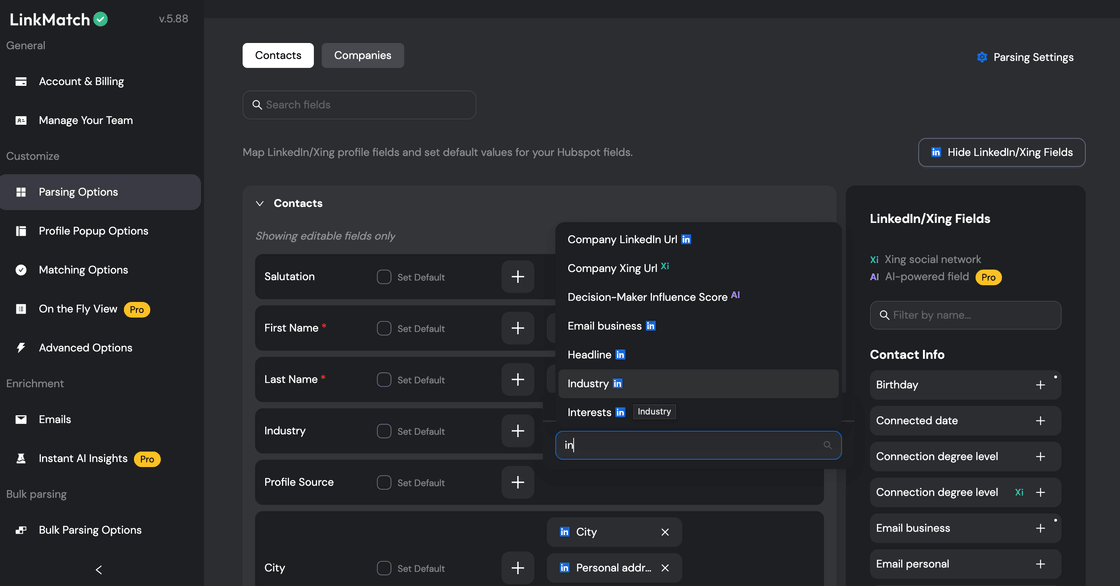This screenshot has height=586, width=1120.
Task: Select Company Xing Url option
Action: (698, 268)
